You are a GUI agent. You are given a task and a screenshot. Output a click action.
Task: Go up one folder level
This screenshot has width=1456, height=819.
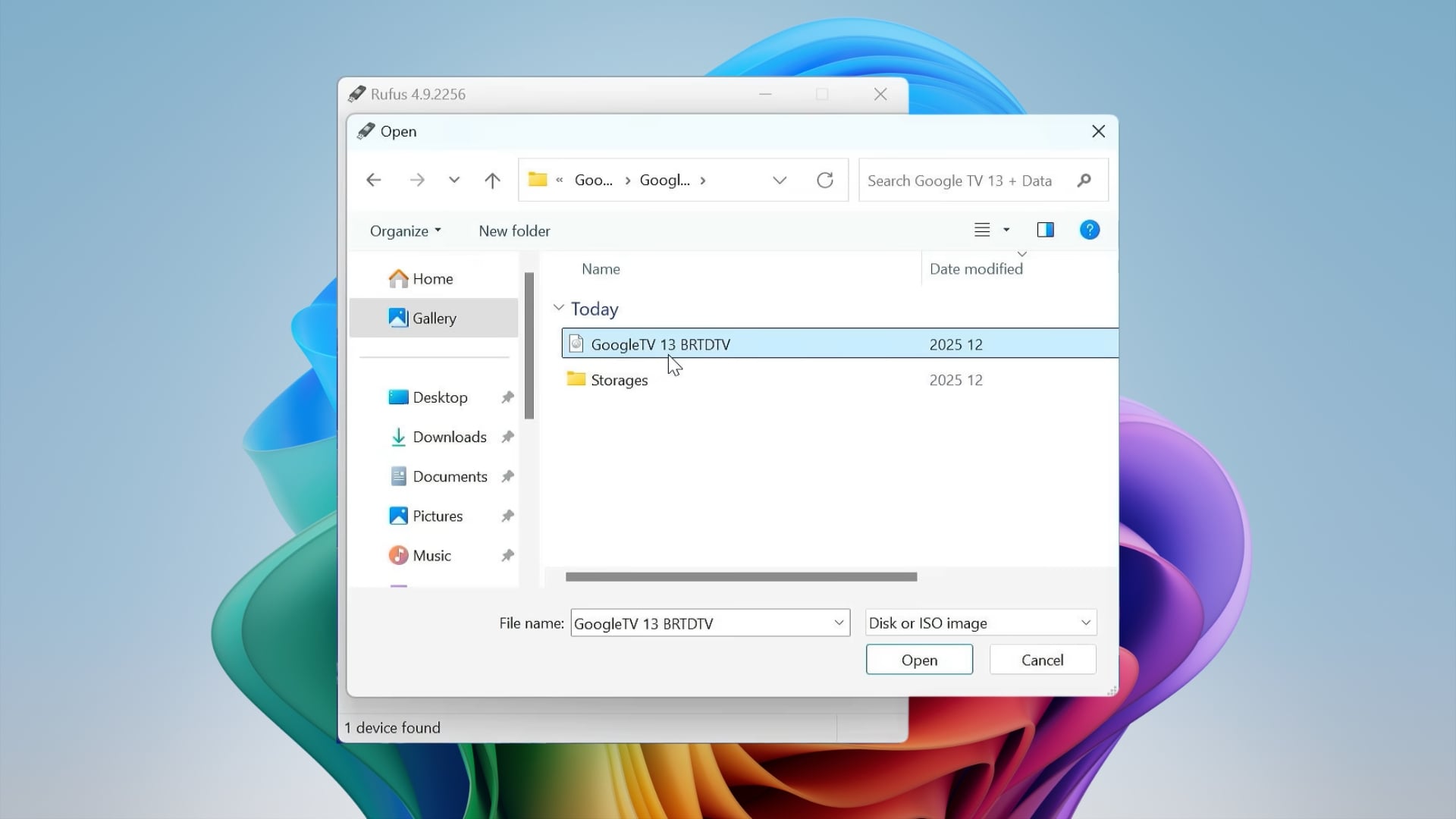(x=492, y=180)
